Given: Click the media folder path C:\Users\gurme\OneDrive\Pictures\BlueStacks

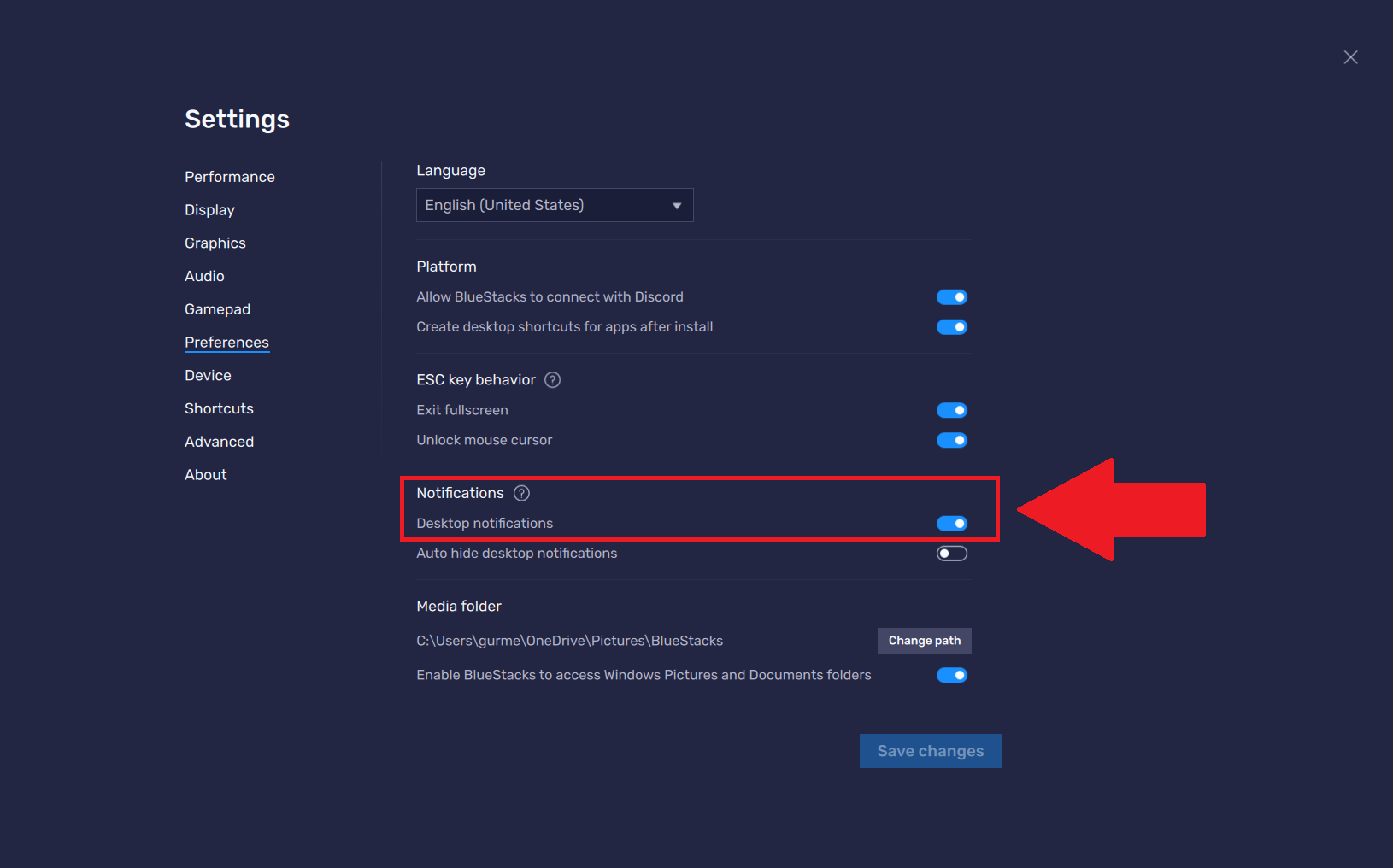Looking at the screenshot, I should [x=570, y=641].
